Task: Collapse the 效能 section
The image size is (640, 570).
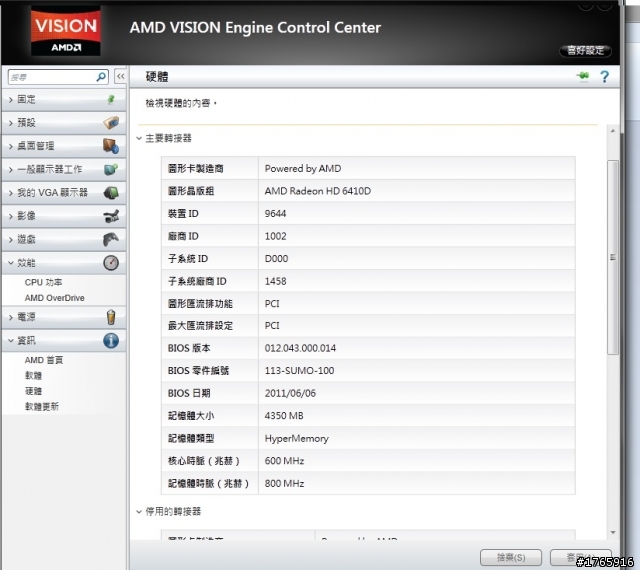Action: [x=11, y=263]
